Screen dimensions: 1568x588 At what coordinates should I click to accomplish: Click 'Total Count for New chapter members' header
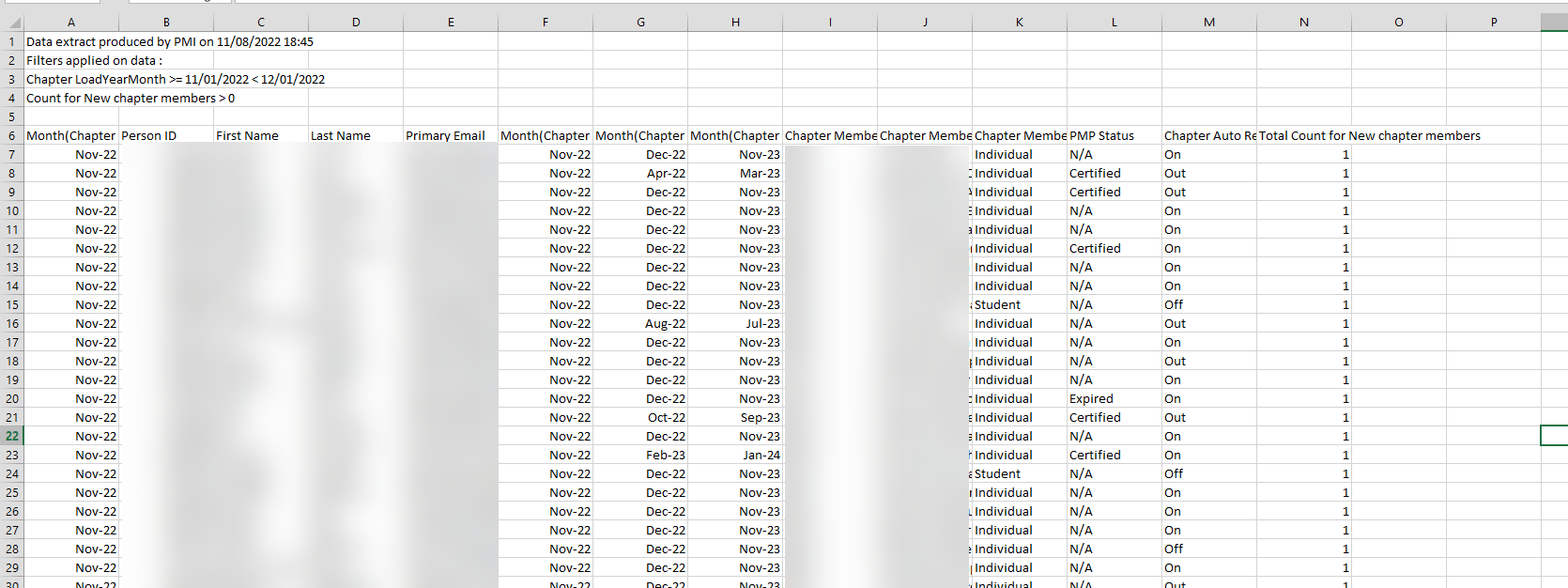coord(1369,135)
